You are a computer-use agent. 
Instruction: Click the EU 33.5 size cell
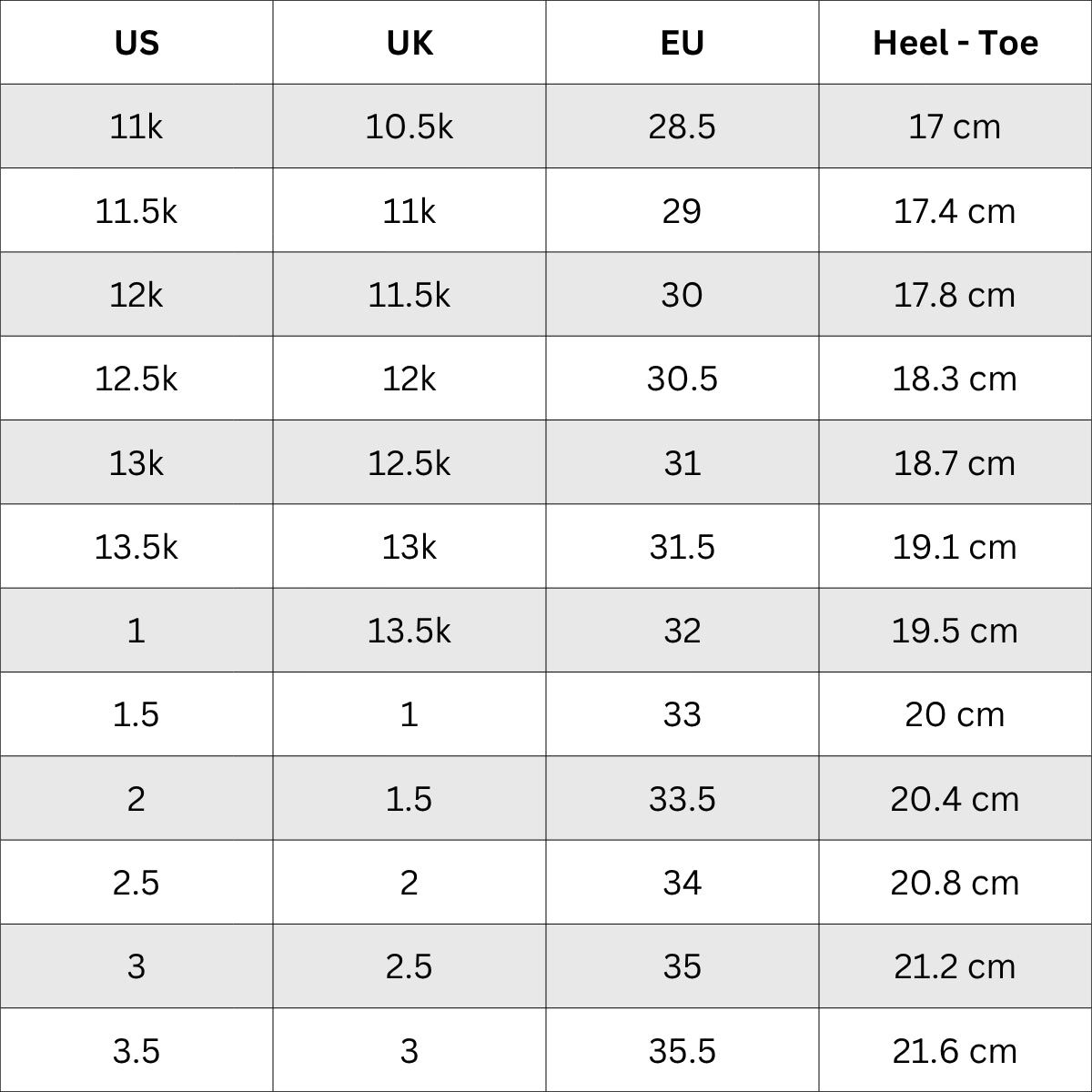tap(682, 798)
